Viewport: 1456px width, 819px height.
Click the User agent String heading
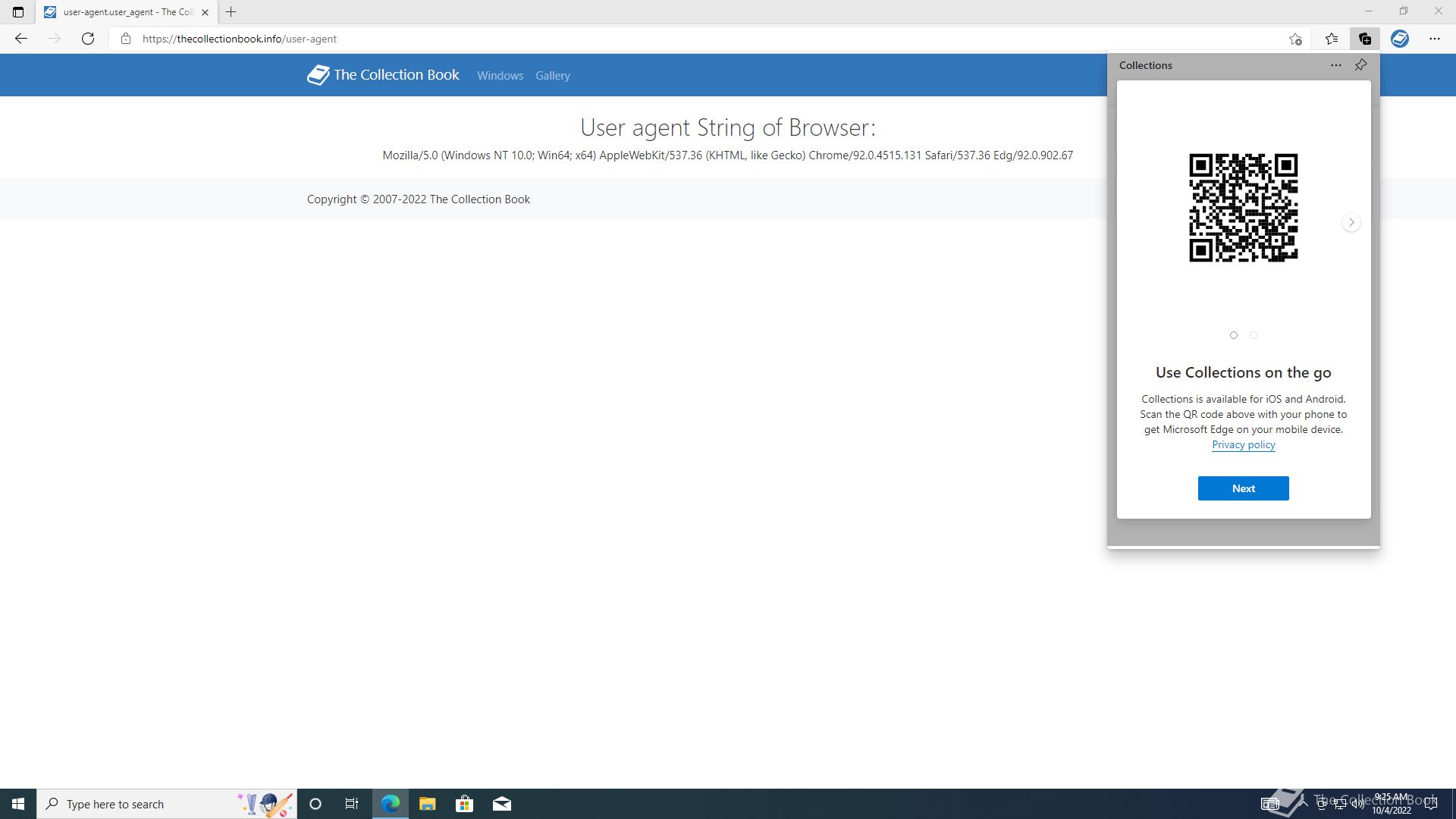coord(728,127)
